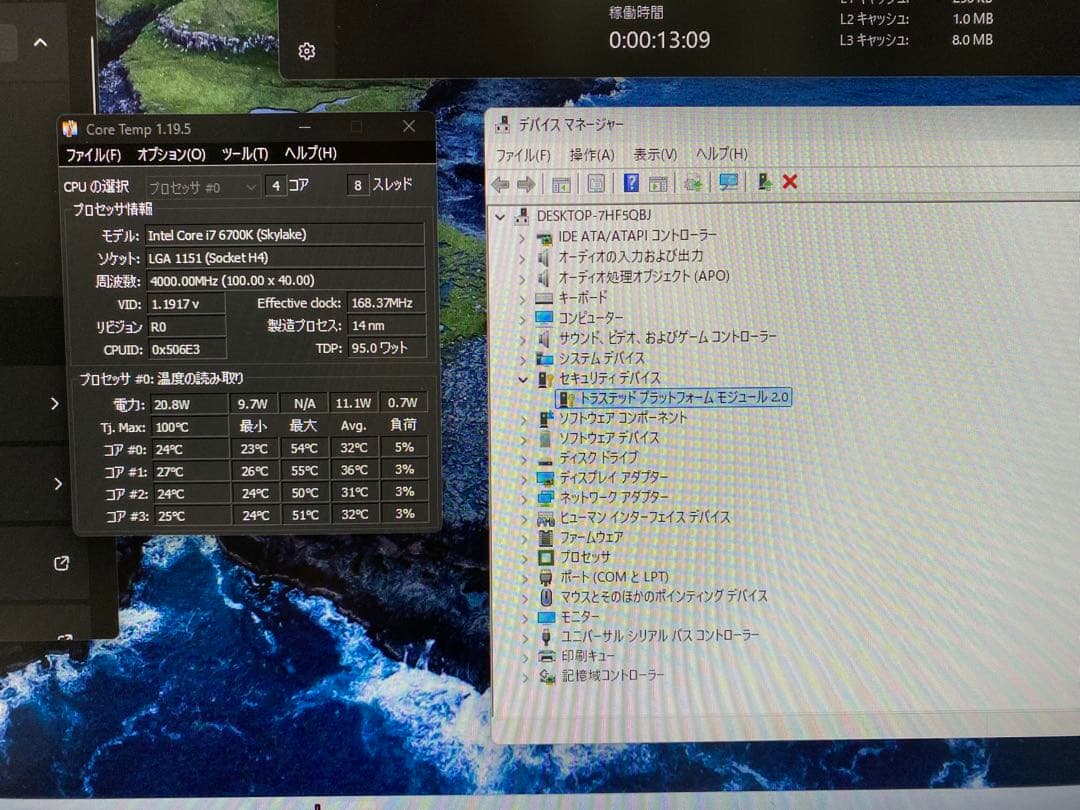
Task: Expand the lower right chevron in left sidebar
Action: tap(58, 484)
